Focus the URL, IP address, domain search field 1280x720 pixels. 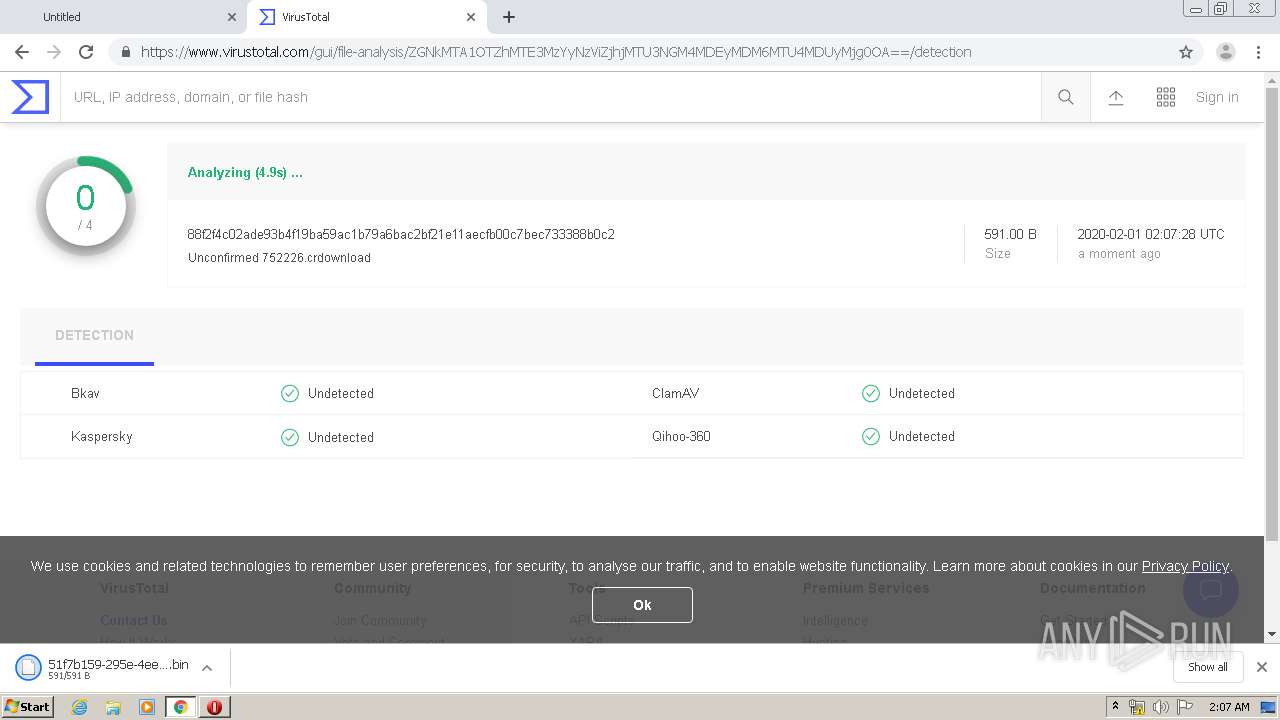[x=550, y=97]
